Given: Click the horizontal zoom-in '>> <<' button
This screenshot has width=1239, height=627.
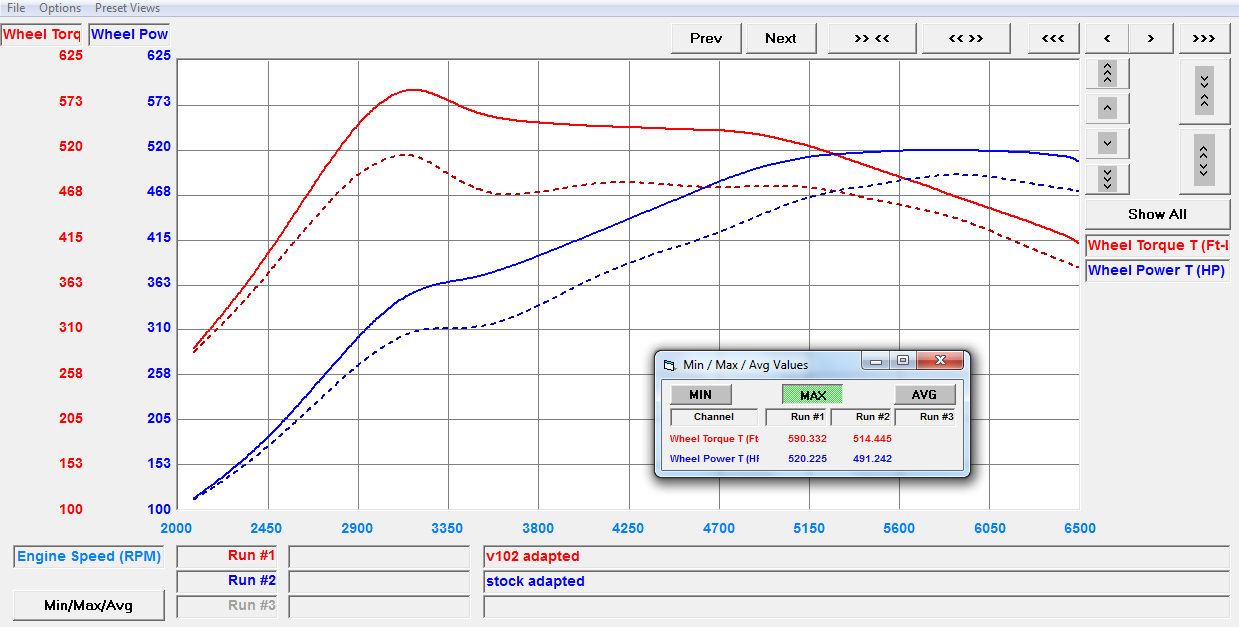Looking at the screenshot, I should pos(872,38).
